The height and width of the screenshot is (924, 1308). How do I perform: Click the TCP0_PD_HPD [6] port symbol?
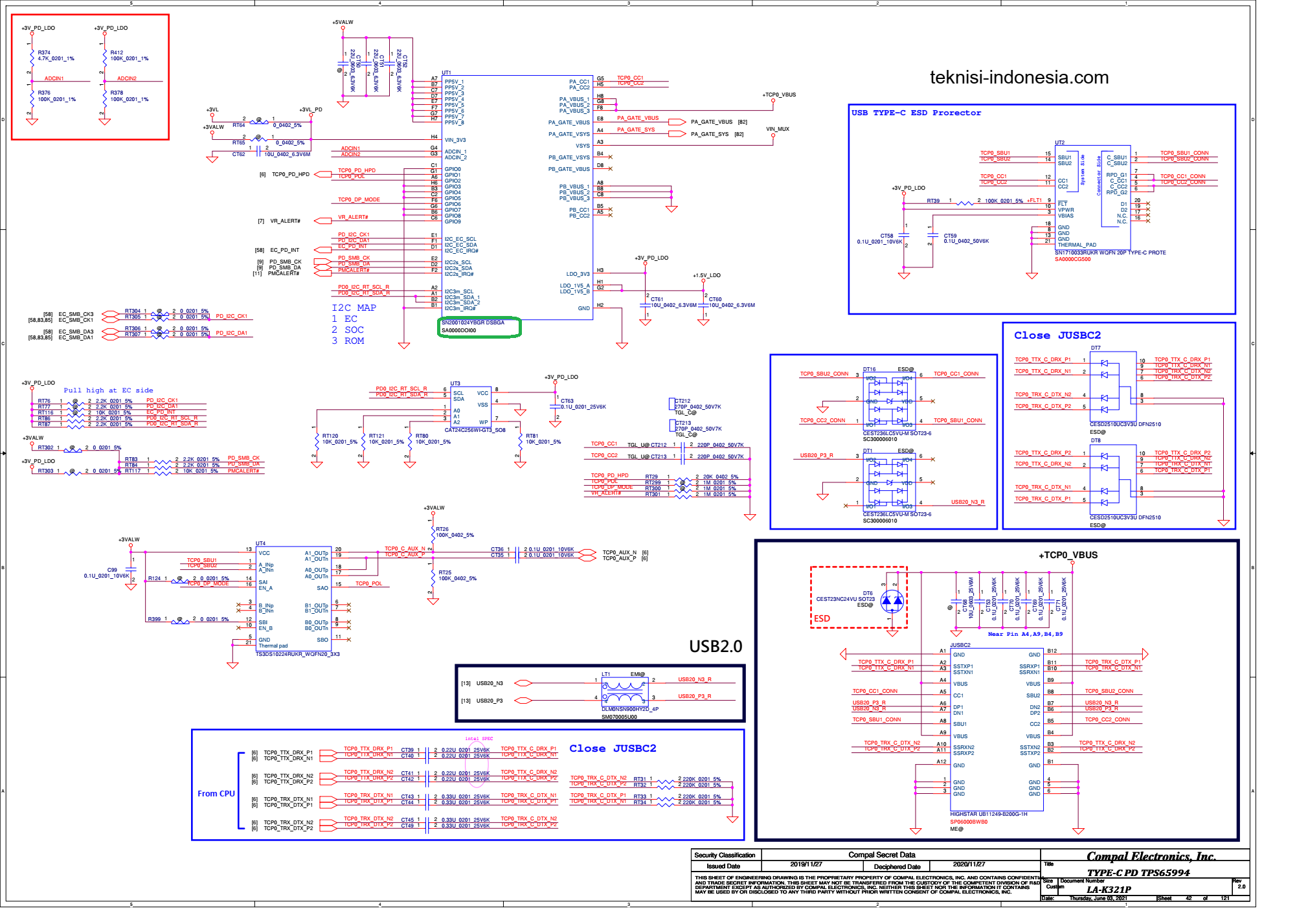322,174
